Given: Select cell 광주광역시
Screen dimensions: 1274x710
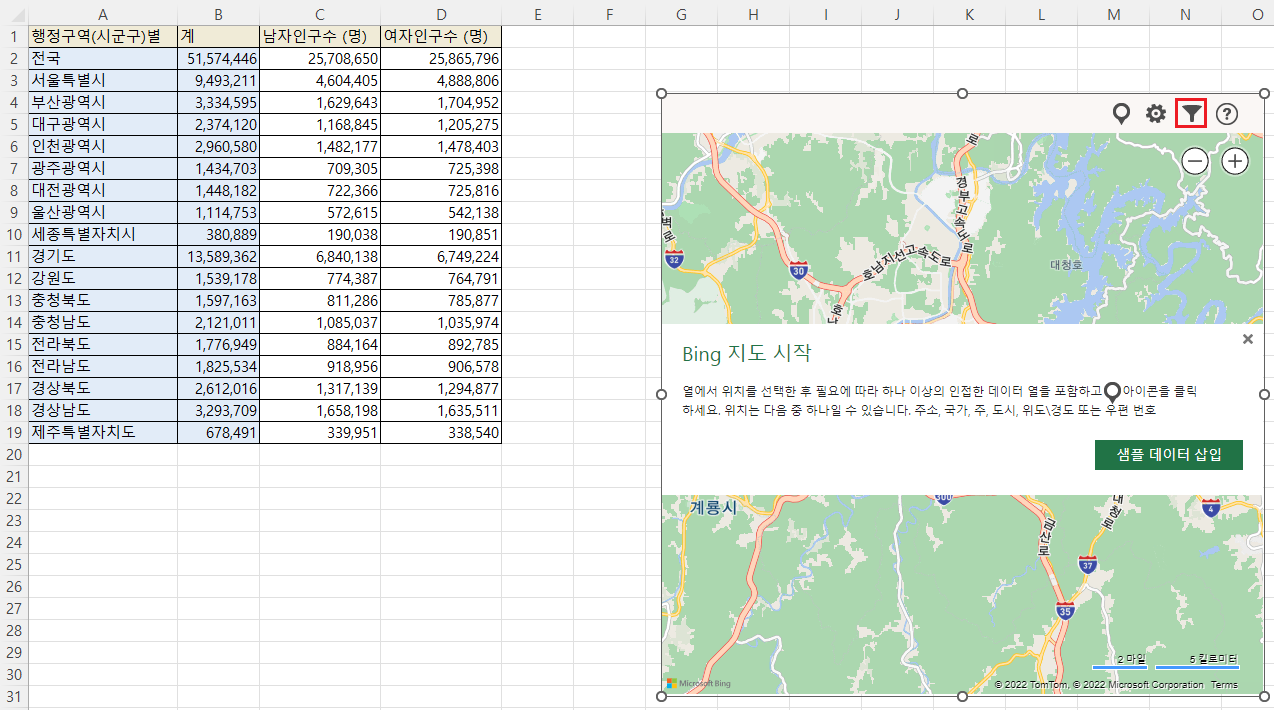Looking at the screenshot, I should pyautogui.click(x=103, y=169).
